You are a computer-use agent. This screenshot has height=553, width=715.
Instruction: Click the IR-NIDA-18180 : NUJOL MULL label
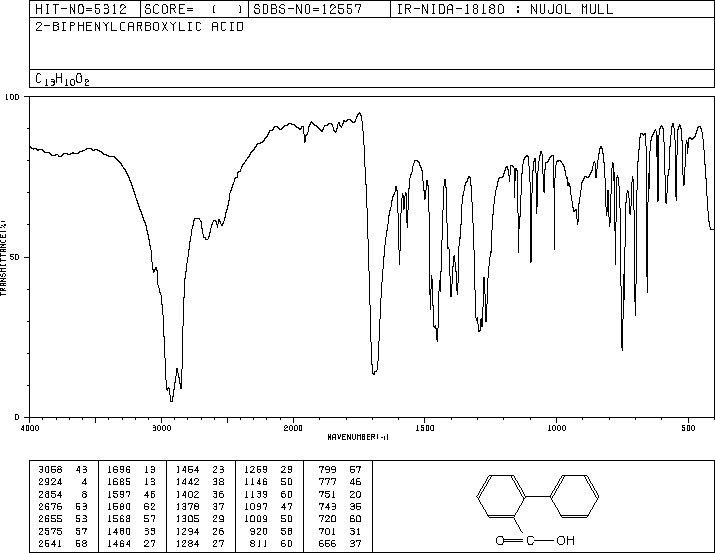505,9
